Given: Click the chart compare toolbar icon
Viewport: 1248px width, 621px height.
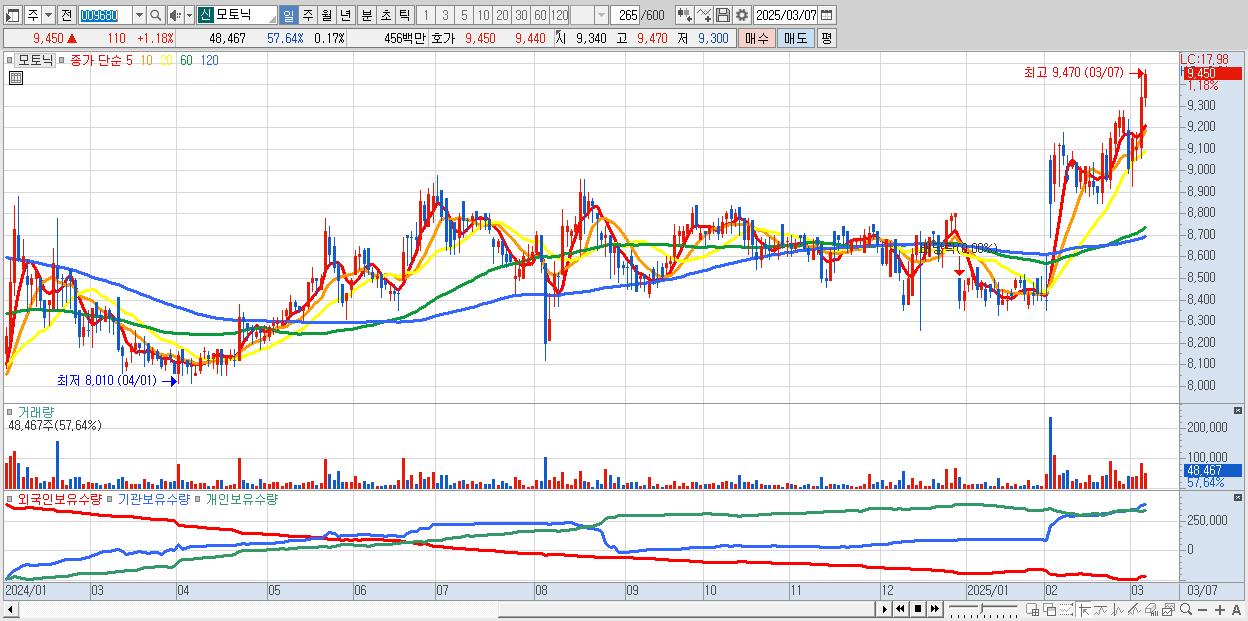Looking at the screenshot, I should tap(685, 15).
